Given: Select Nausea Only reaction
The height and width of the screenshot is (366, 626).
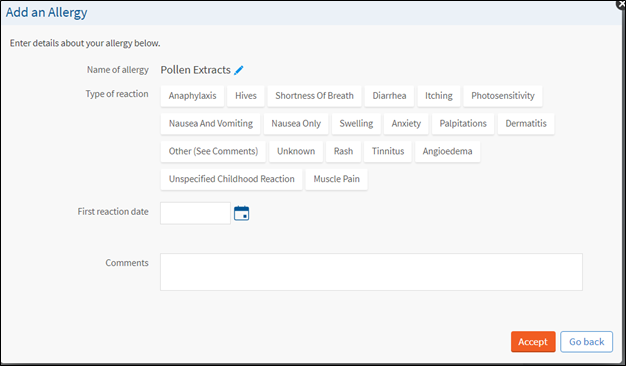Looking at the screenshot, I should tap(296, 124).
